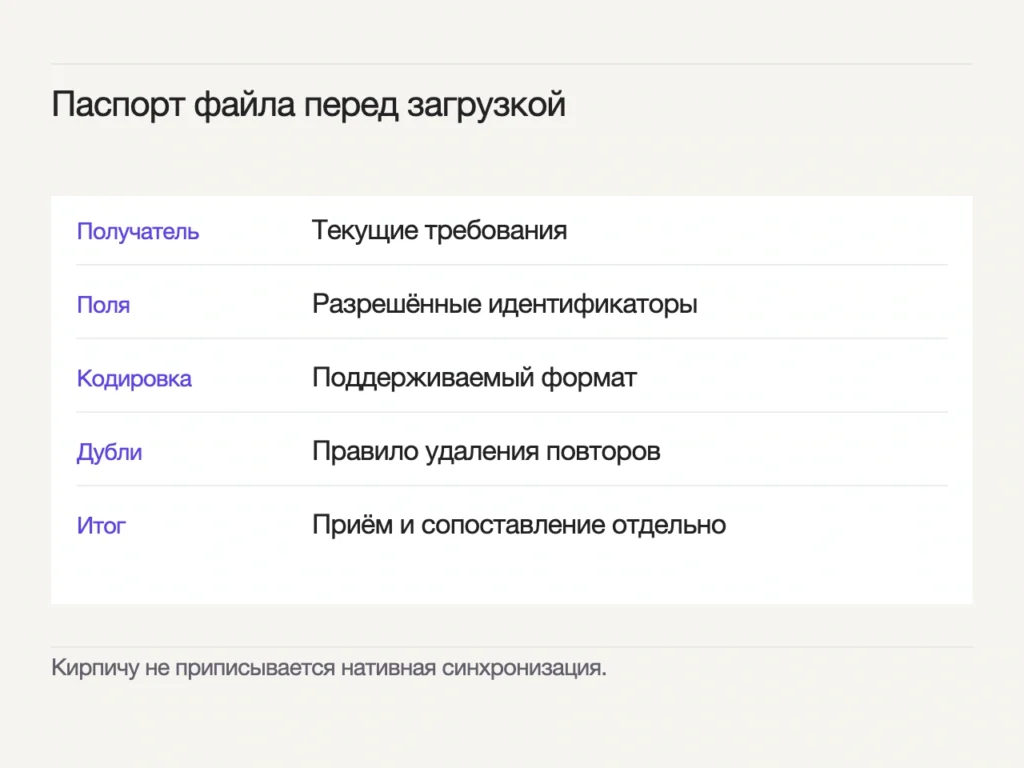The height and width of the screenshot is (768, 1024).
Task: Click the value "Правило удаления повторов"
Action: 487,451
